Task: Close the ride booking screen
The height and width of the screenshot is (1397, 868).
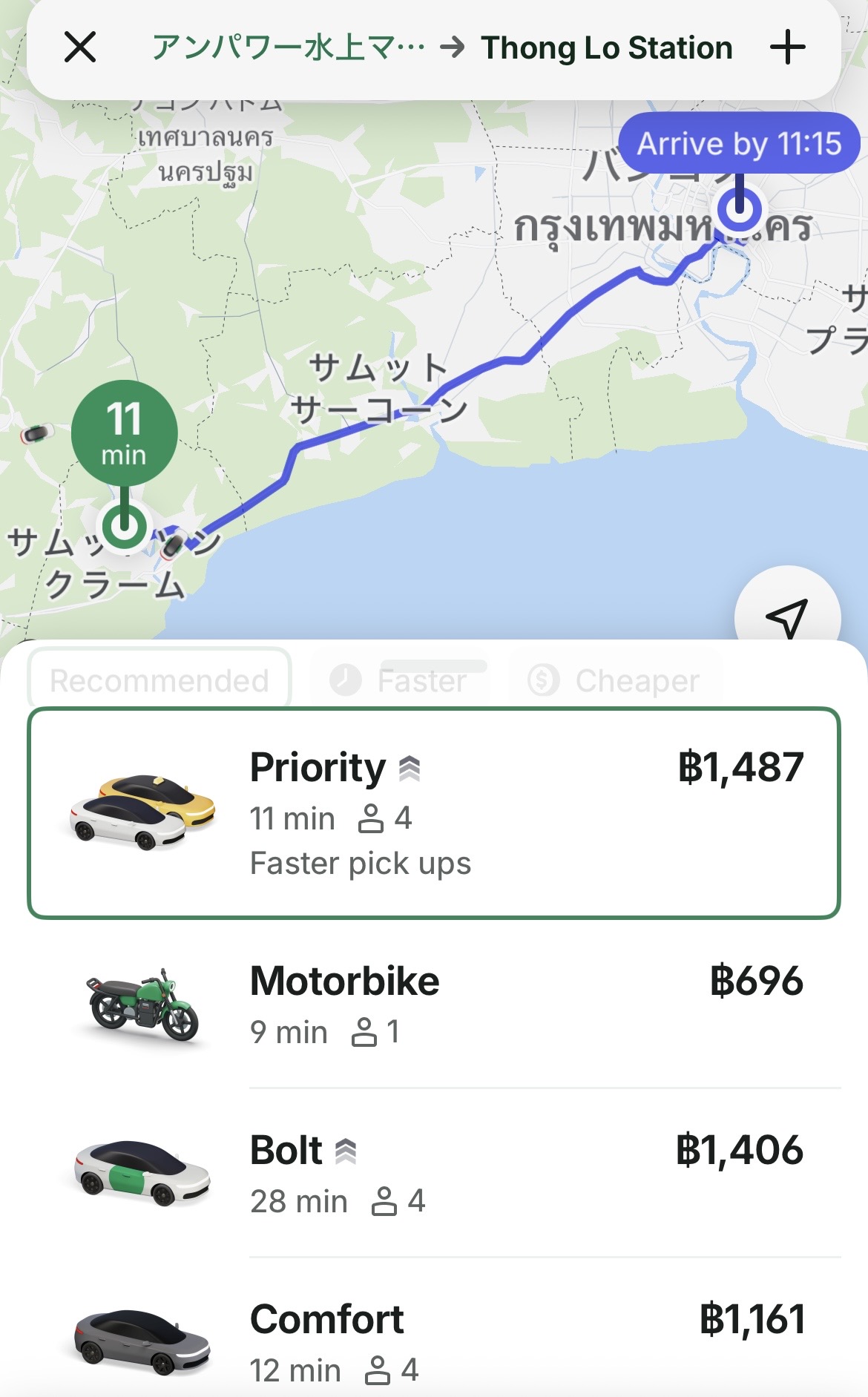Action: pyautogui.click(x=80, y=48)
